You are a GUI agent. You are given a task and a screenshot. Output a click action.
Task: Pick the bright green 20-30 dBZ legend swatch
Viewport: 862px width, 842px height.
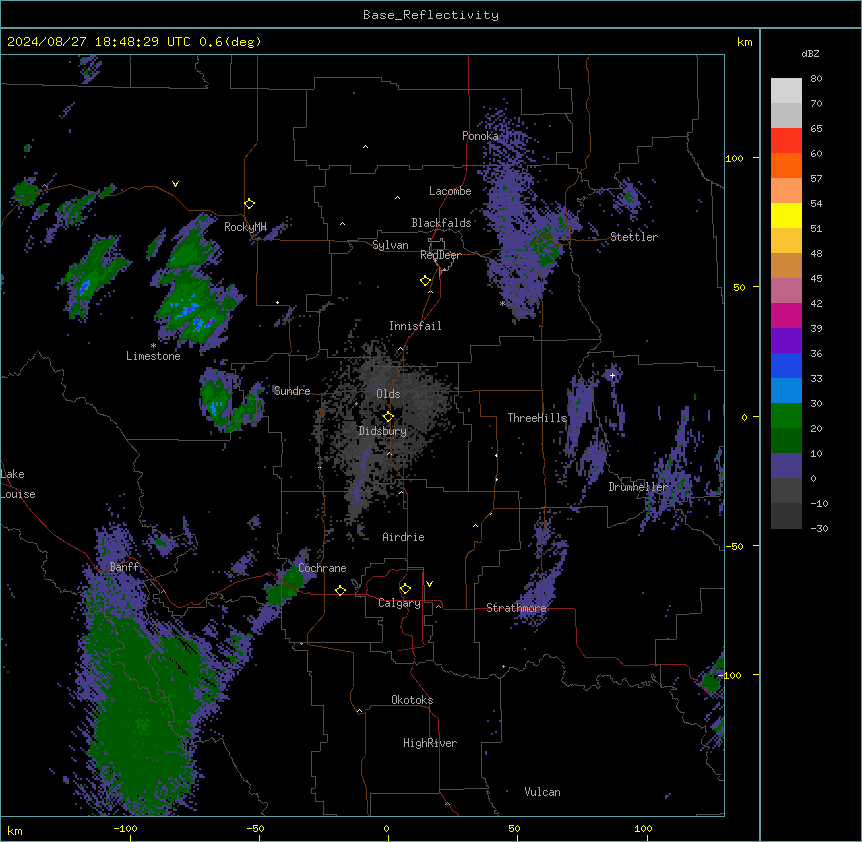786,416
